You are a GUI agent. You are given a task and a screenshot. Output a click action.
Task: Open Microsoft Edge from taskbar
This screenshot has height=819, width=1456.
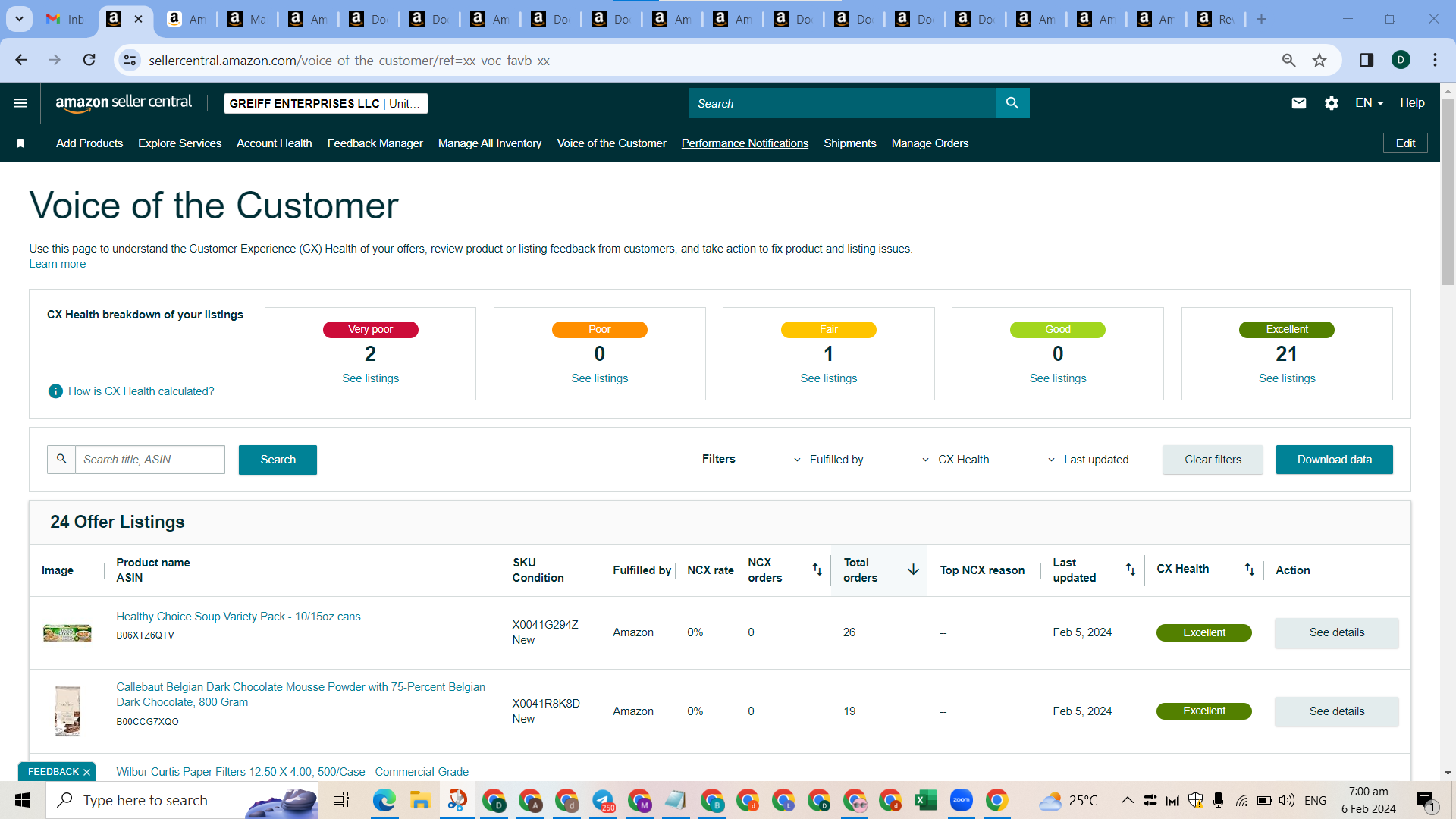click(384, 800)
